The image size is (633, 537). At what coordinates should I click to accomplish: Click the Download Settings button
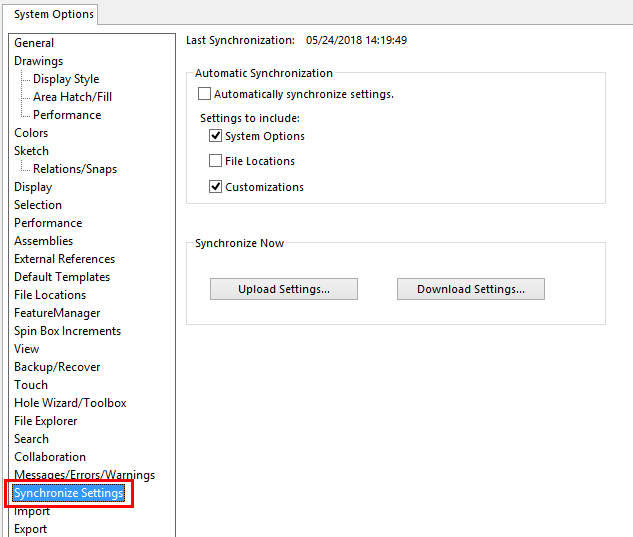point(470,289)
